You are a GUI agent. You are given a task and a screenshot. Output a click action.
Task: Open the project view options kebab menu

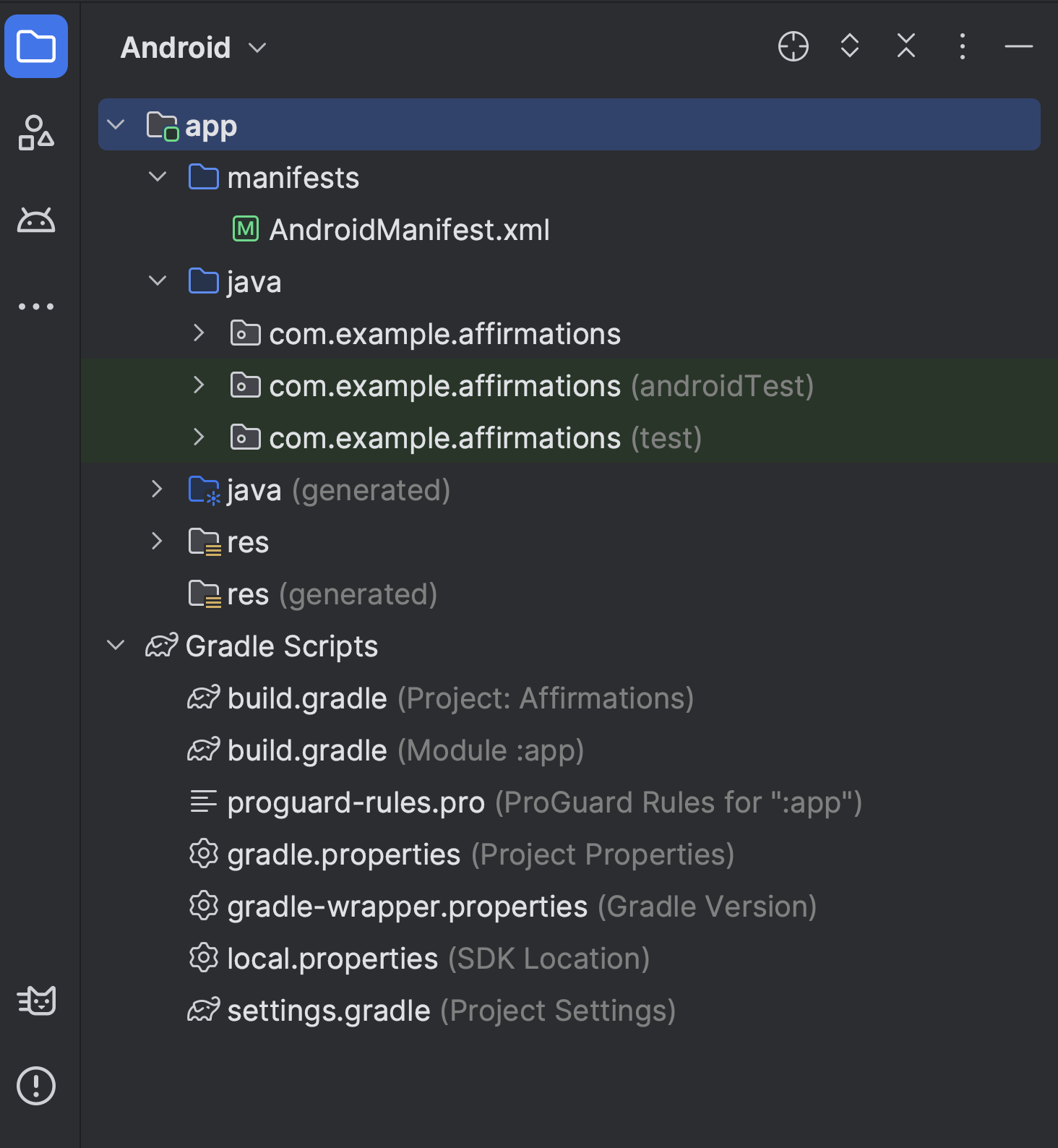click(x=962, y=47)
